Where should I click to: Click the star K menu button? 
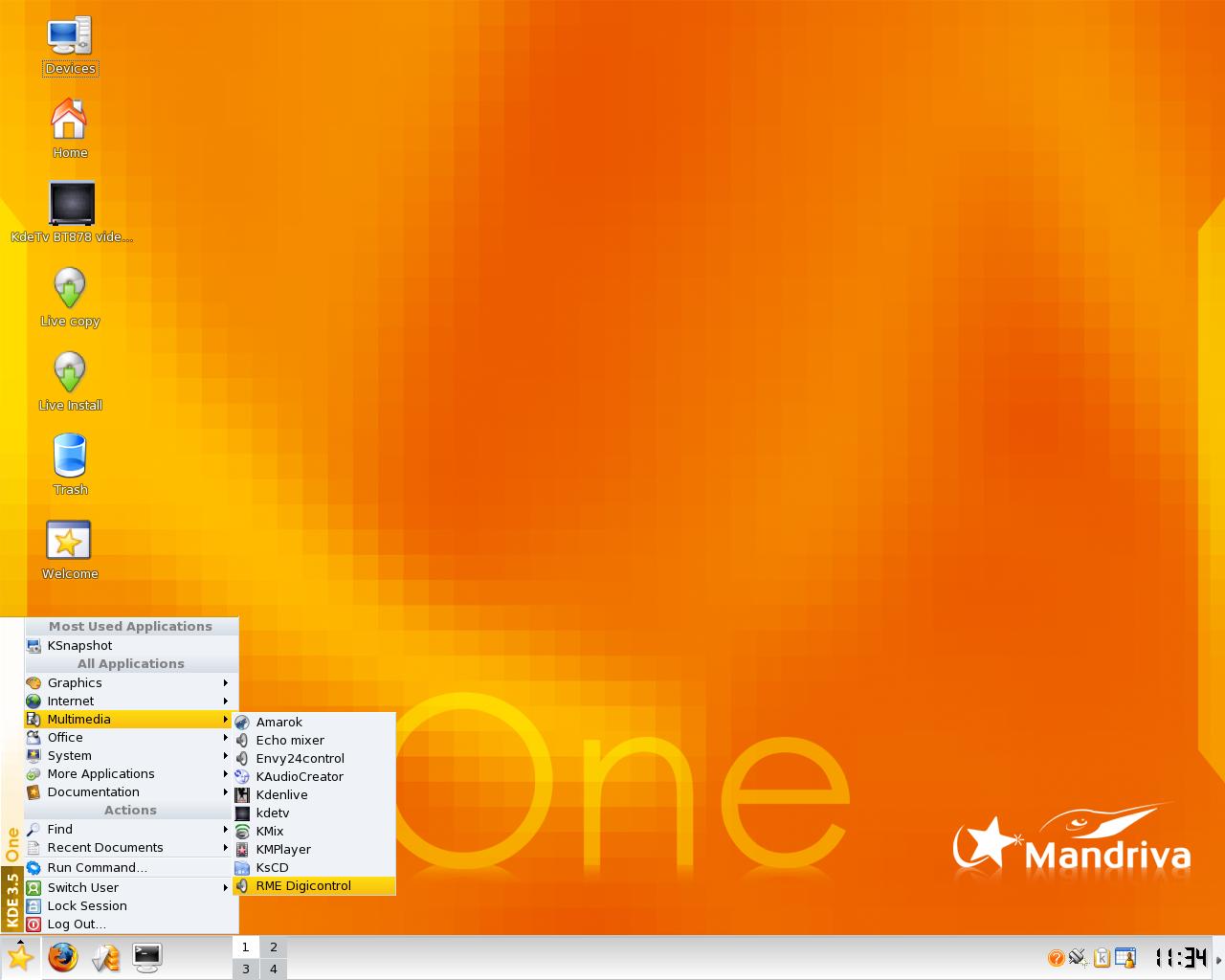click(20, 957)
